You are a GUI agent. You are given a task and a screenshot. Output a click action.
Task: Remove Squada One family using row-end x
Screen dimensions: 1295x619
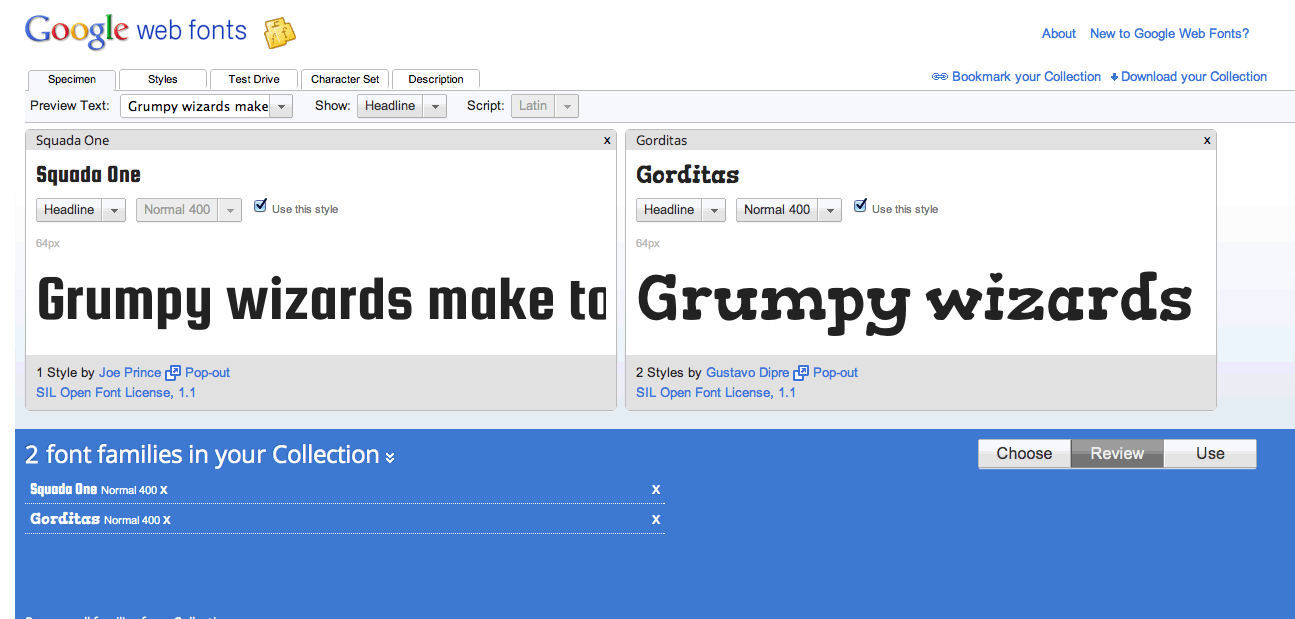click(656, 489)
